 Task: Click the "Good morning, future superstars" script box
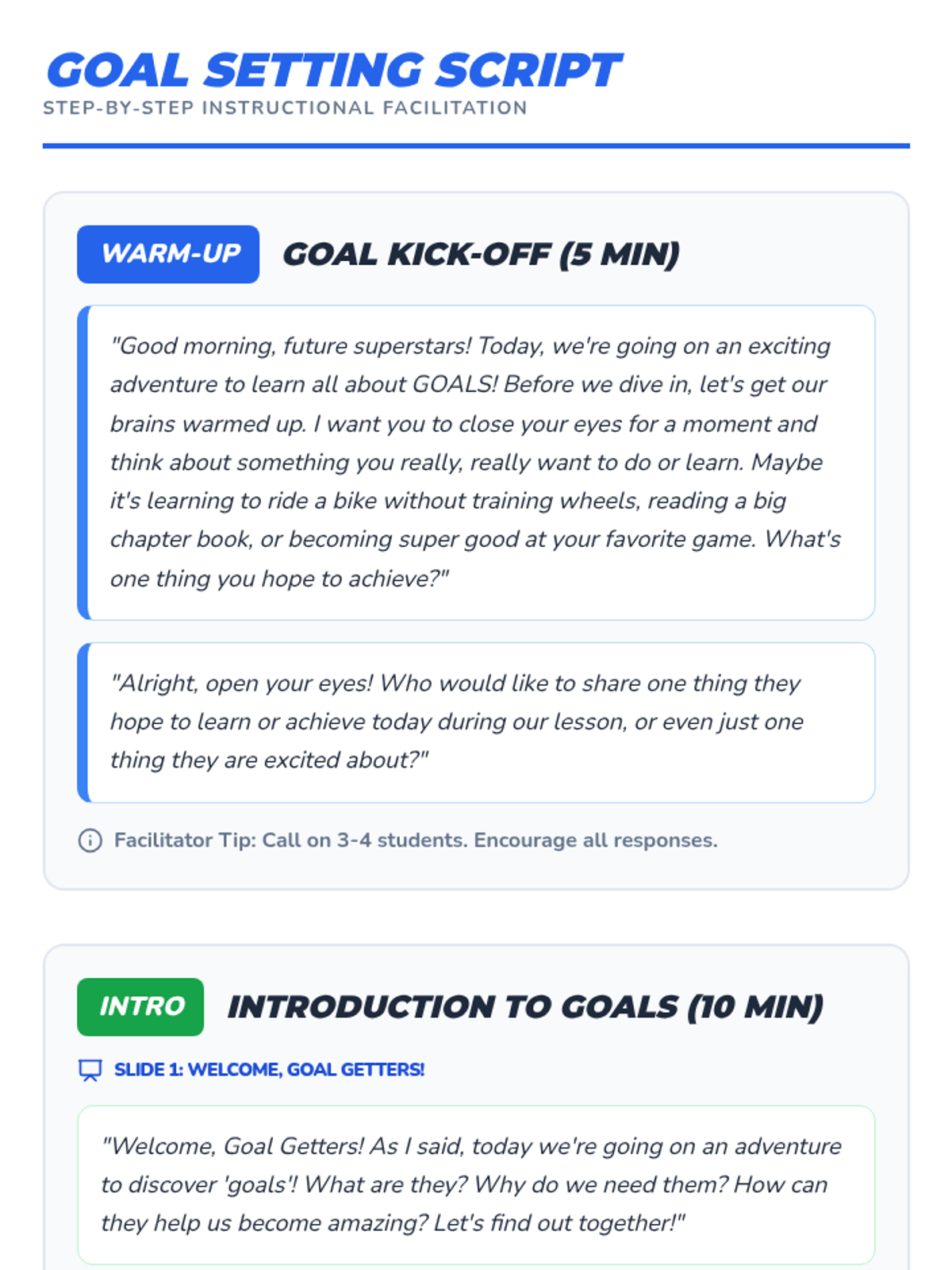coord(476,462)
